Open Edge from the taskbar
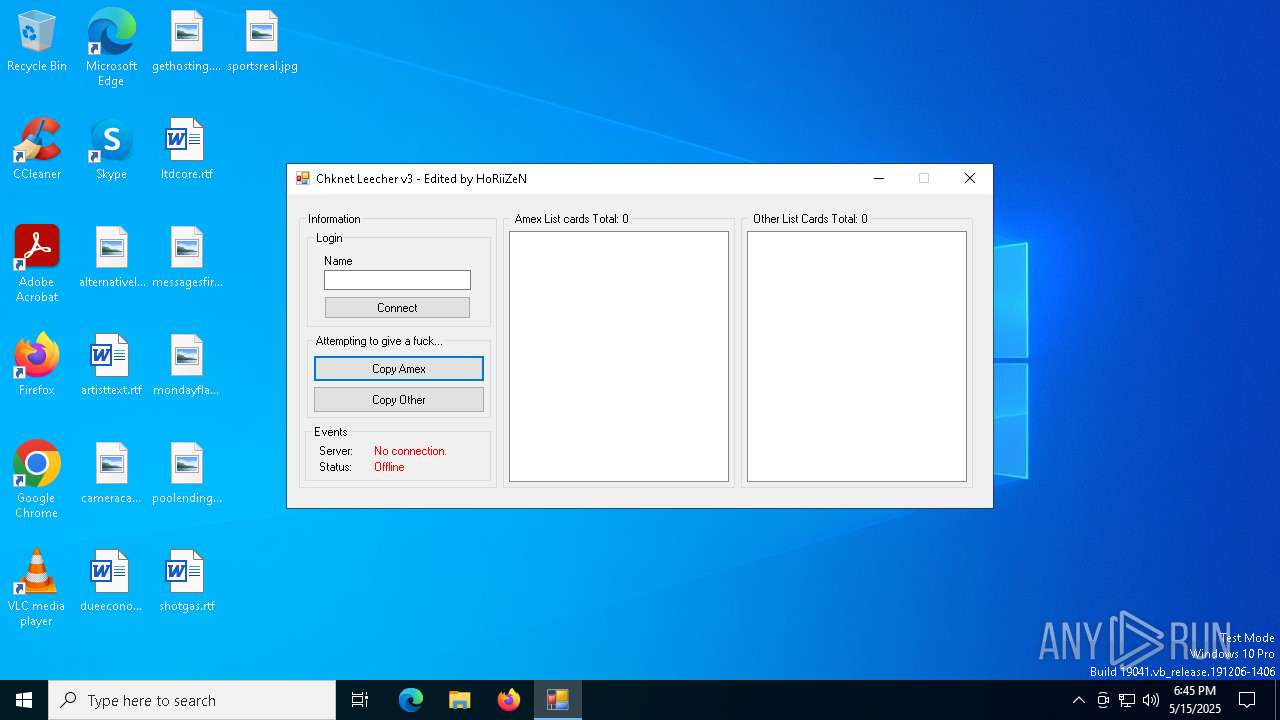1280x720 pixels. pos(411,700)
